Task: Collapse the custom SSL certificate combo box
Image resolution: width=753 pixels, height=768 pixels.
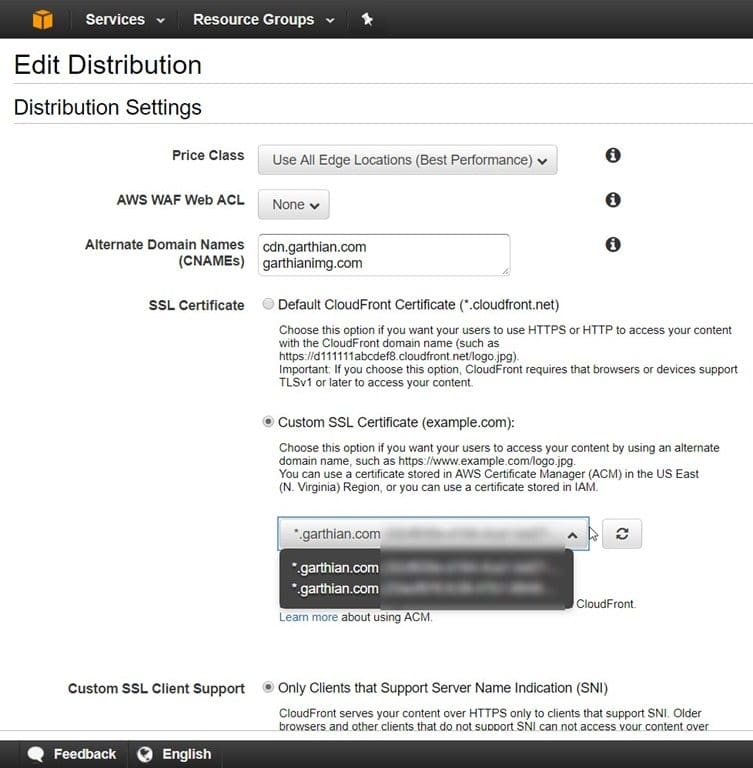Action: pyautogui.click(x=433, y=533)
